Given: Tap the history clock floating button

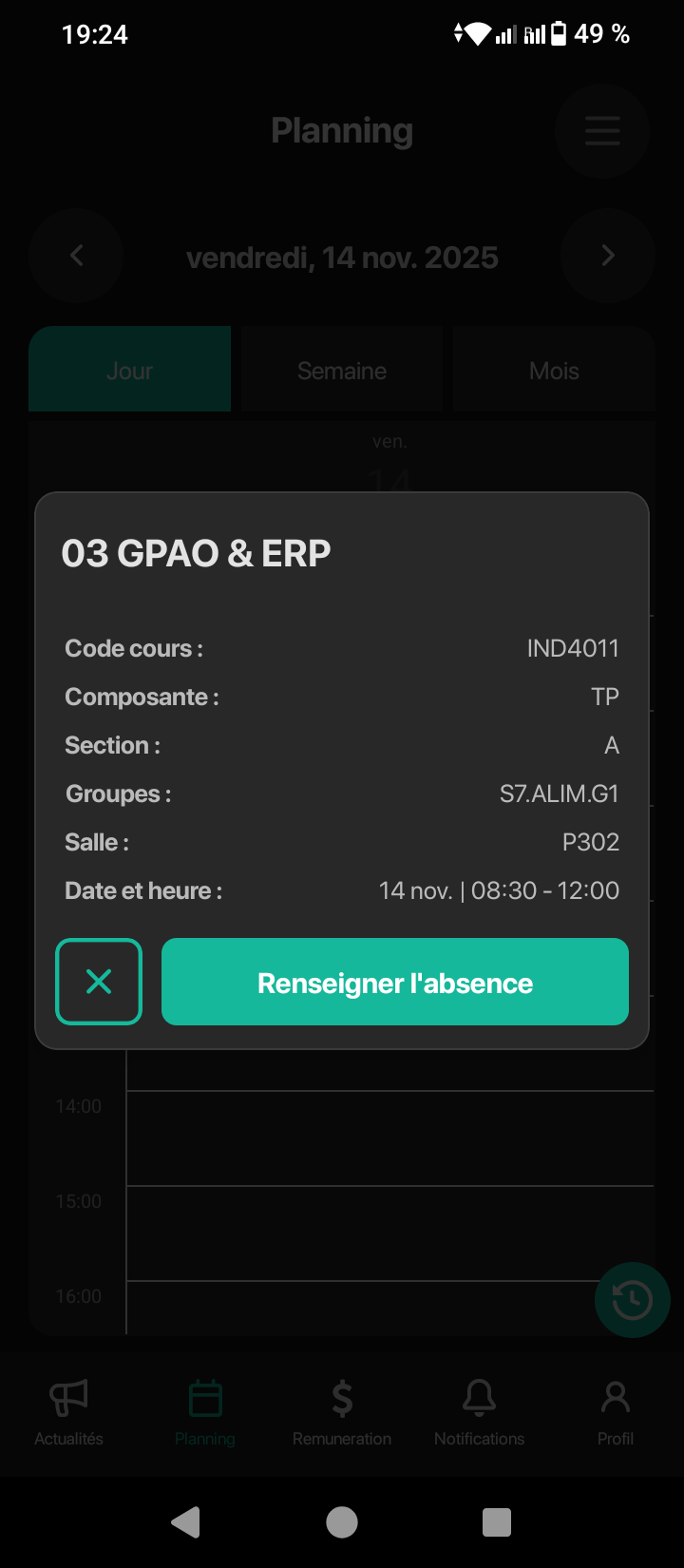Looking at the screenshot, I should pos(632,1300).
